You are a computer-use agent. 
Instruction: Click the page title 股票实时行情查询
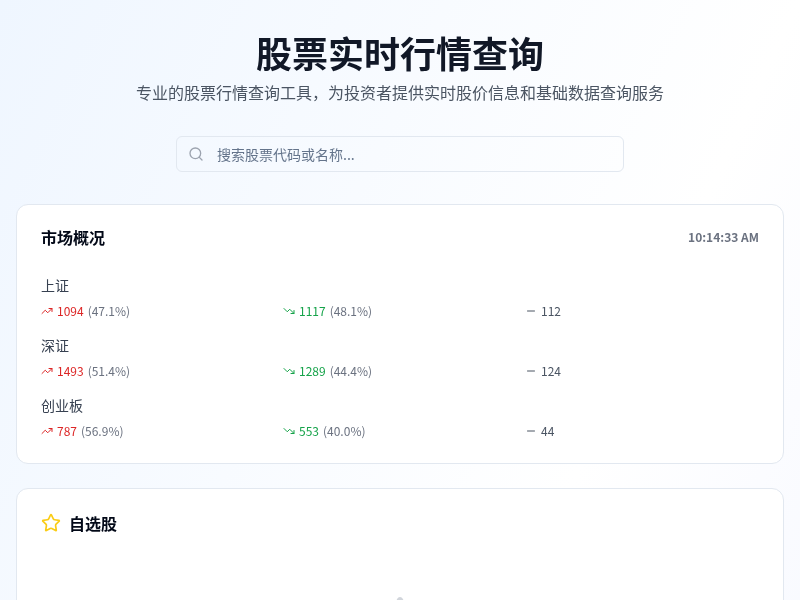[x=400, y=54]
